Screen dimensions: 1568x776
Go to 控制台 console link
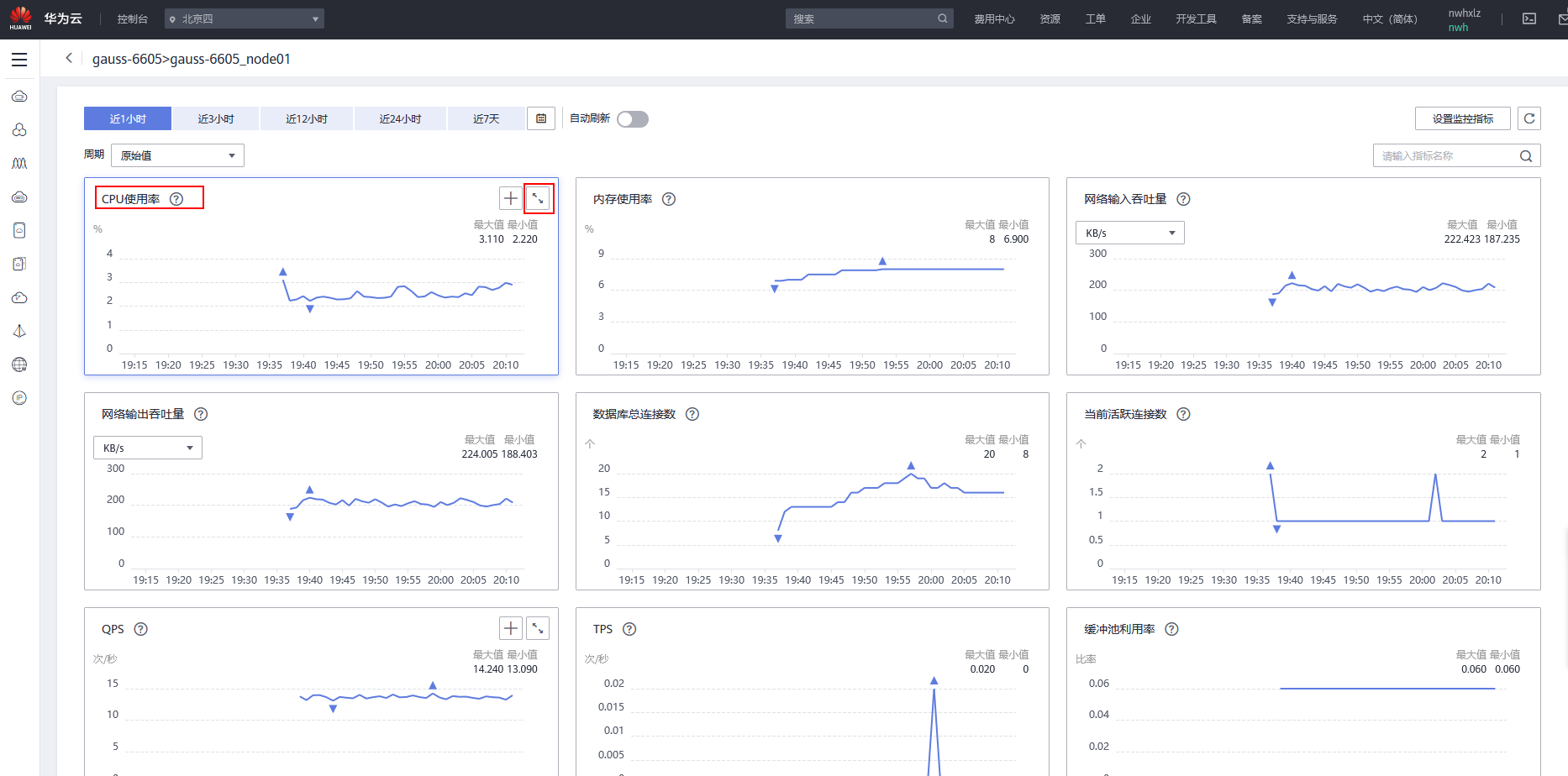click(x=133, y=18)
